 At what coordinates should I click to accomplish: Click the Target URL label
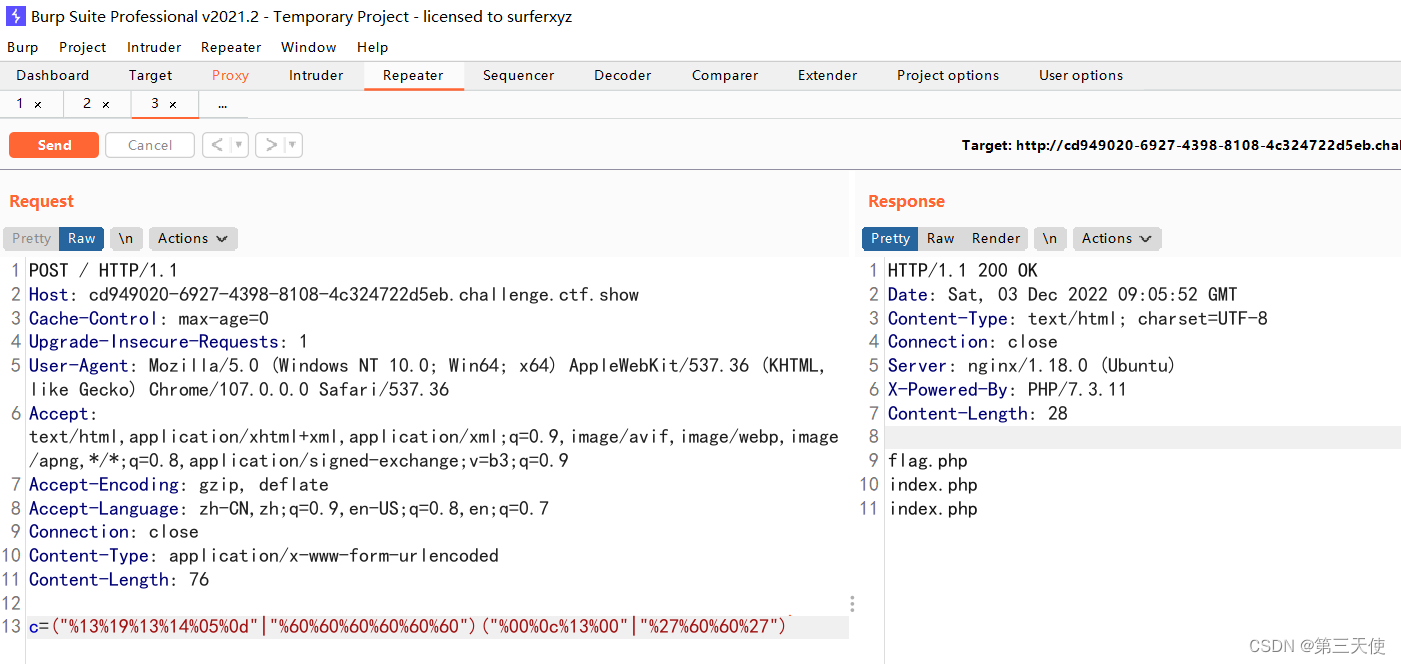click(1181, 145)
